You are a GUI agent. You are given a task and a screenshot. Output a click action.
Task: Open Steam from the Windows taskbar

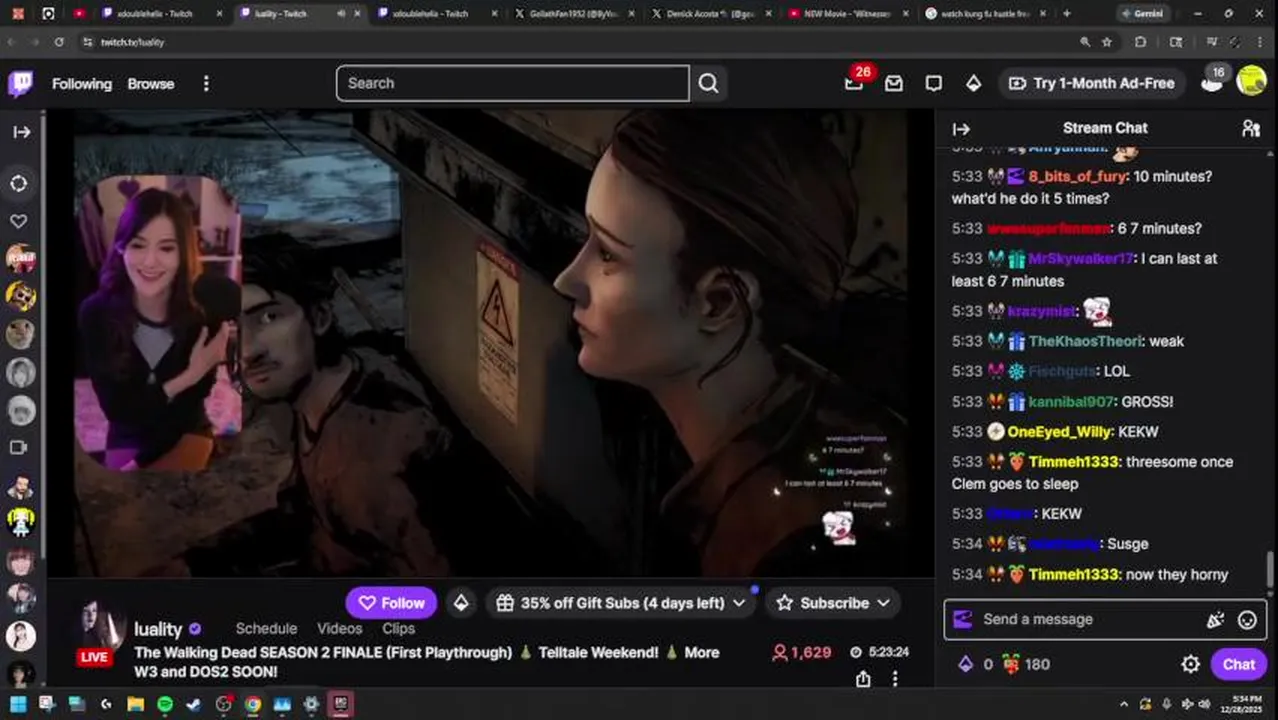pos(194,704)
